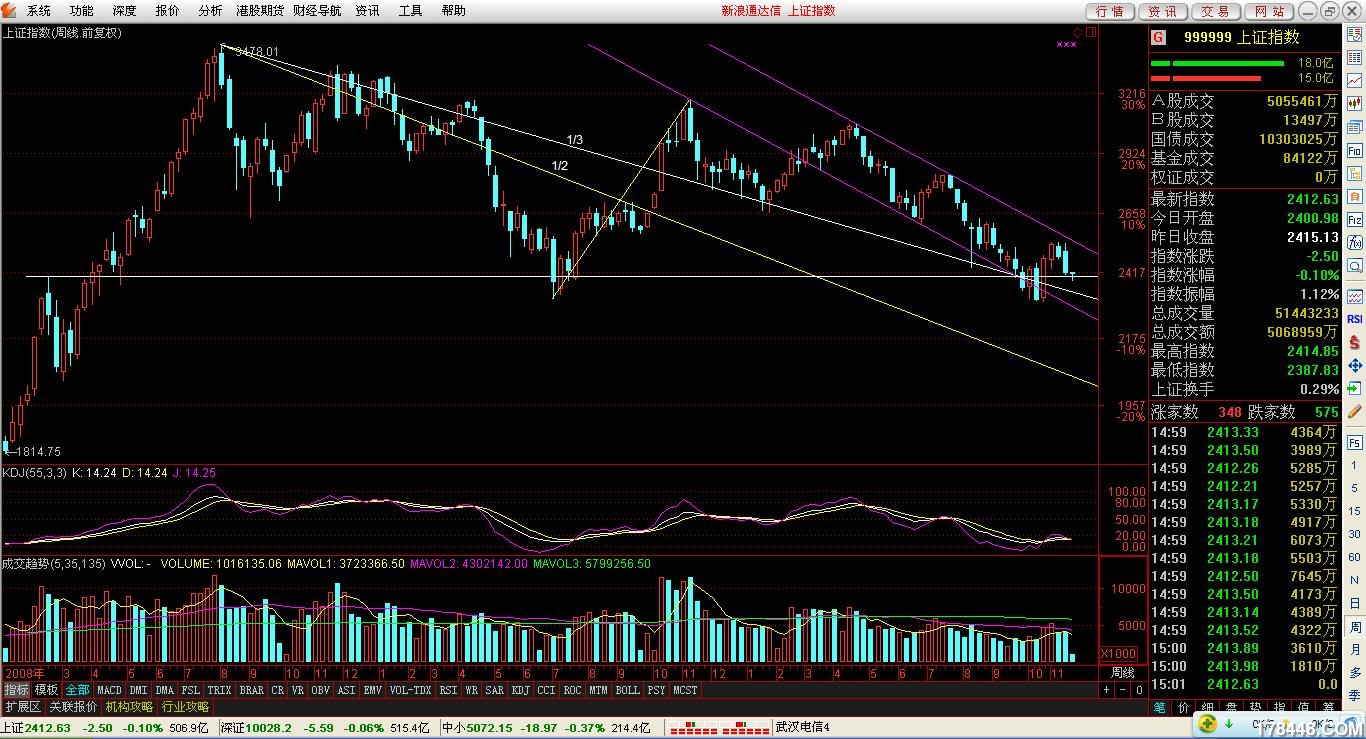Switch to 5-minute period button

[1354, 488]
